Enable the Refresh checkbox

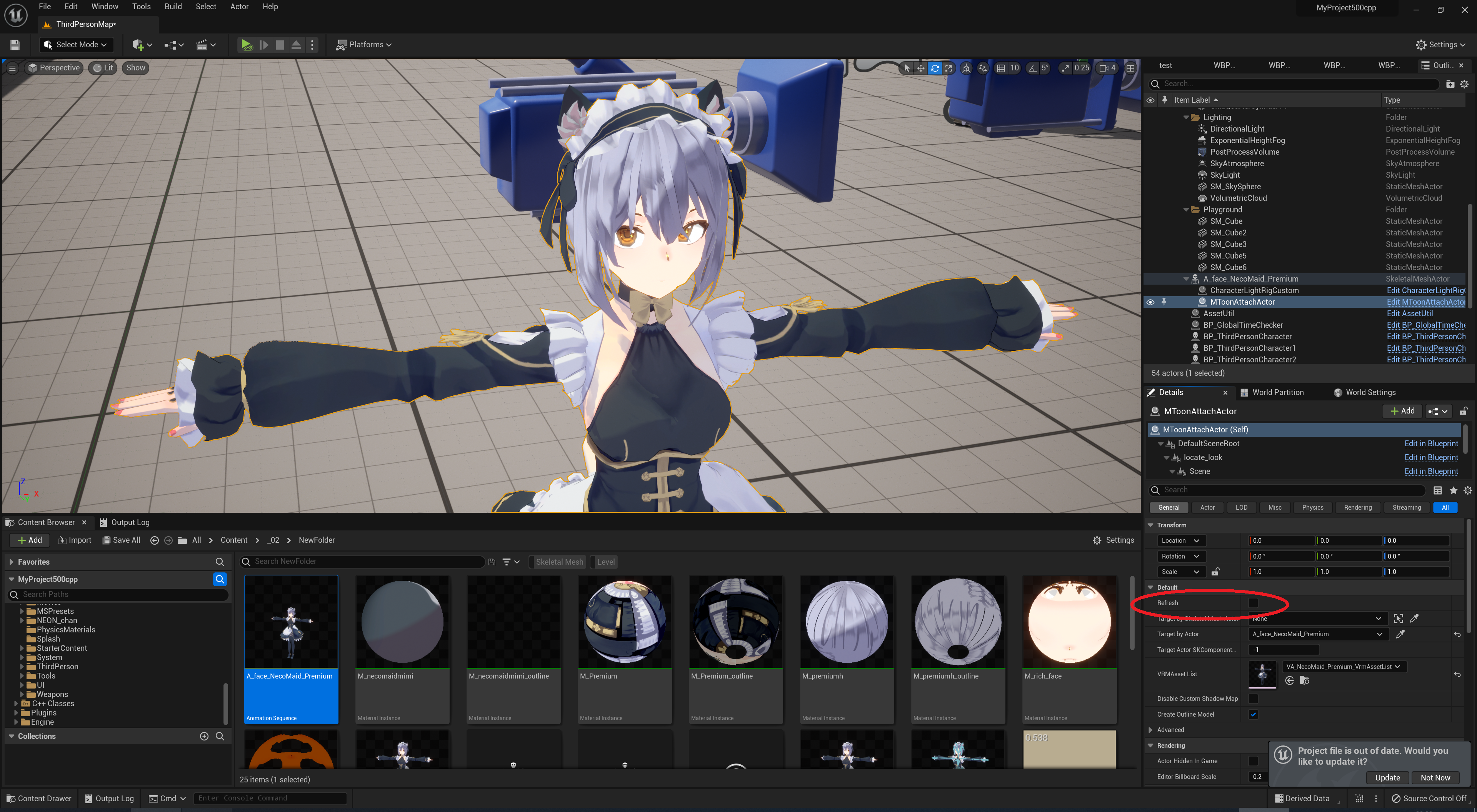pyautogui.click(x=1254, y=603)
